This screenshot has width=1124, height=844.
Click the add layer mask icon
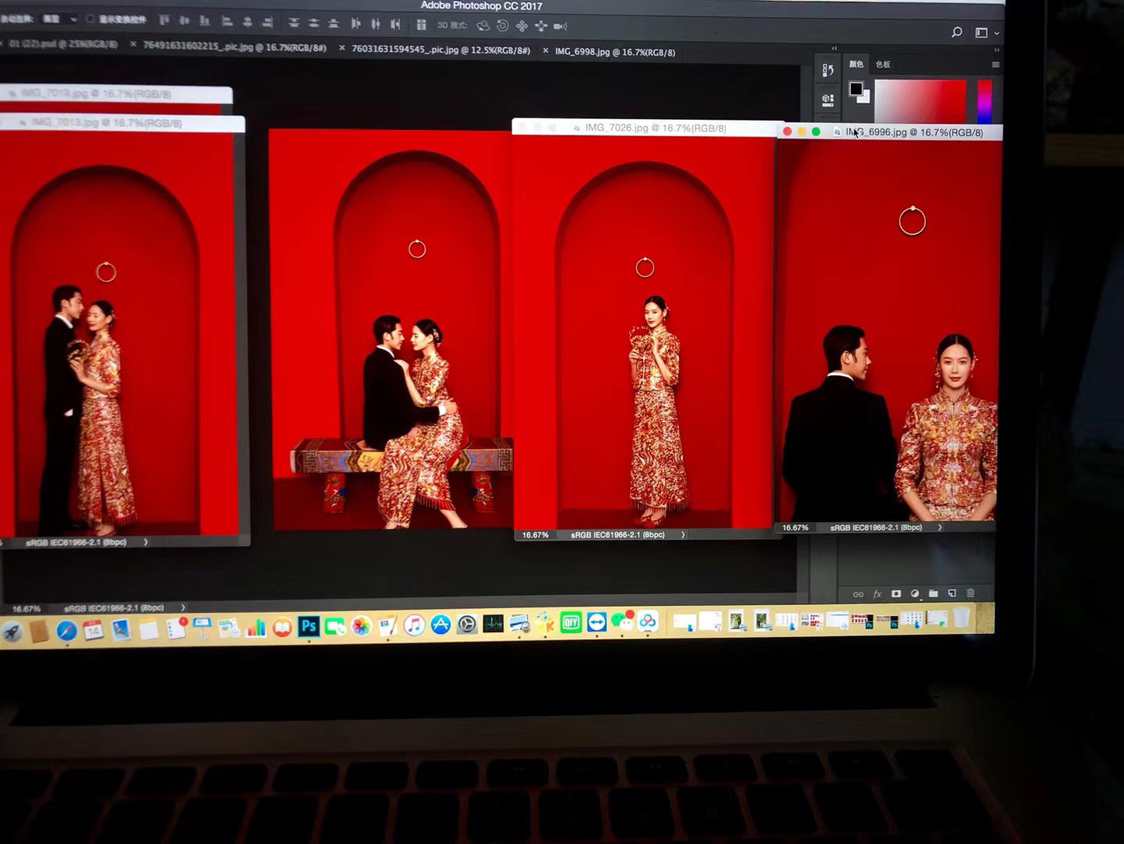[x=896, y=594]
